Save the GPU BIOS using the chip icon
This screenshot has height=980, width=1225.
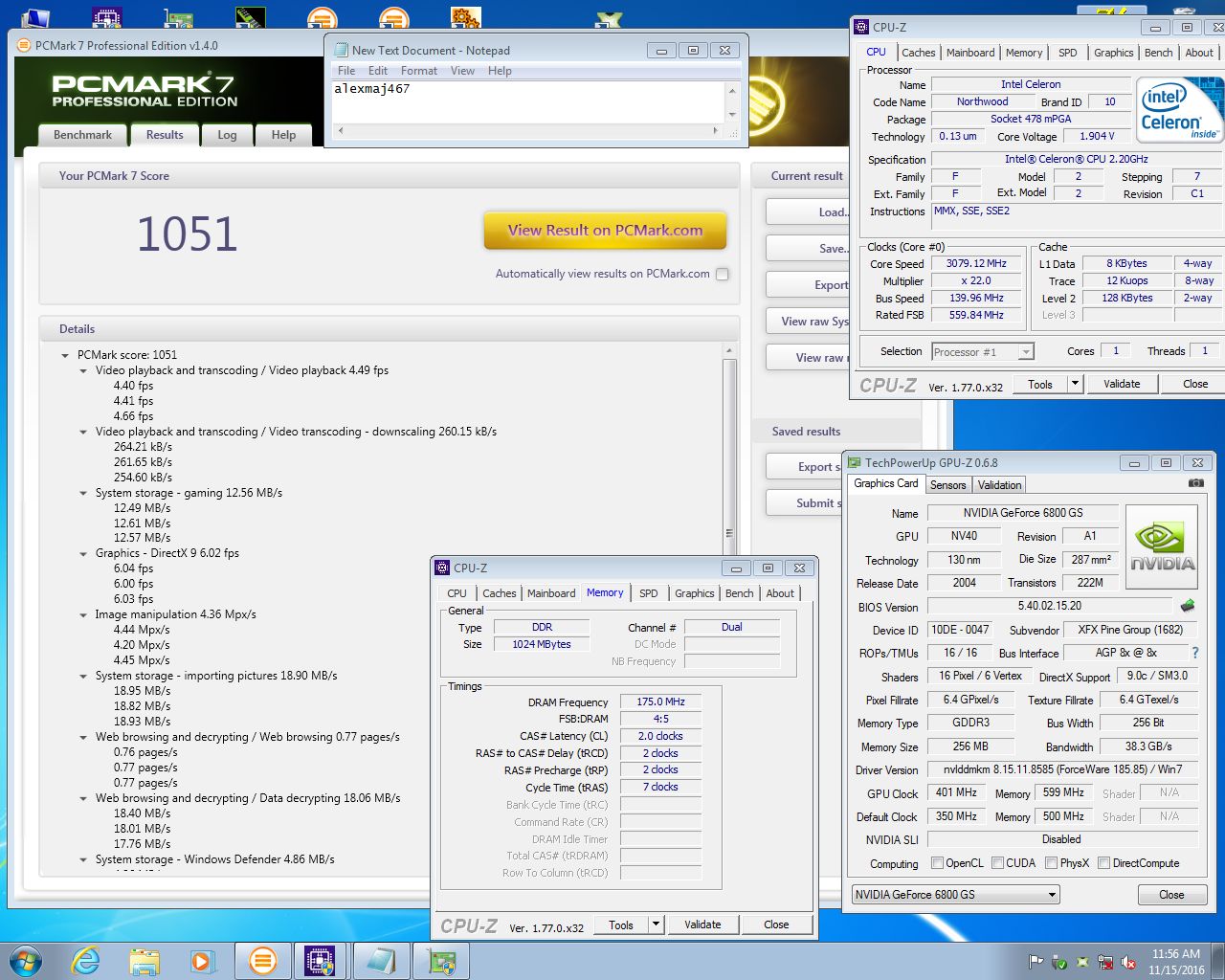[x=1188, y=606]
